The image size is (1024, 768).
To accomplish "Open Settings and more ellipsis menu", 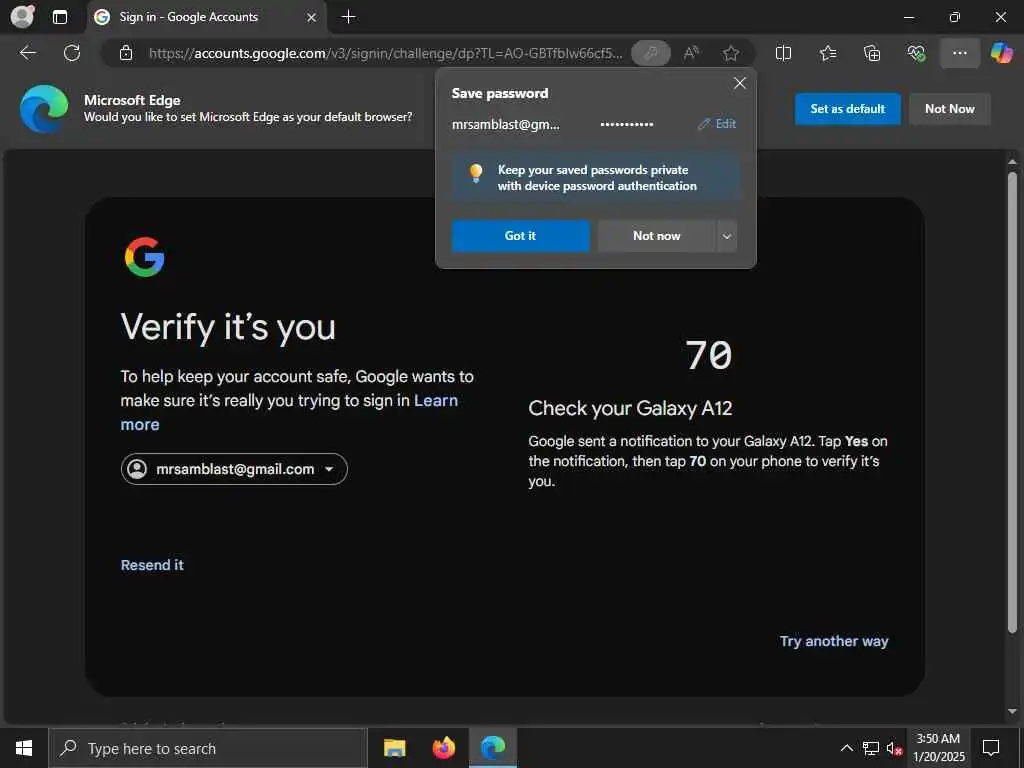I will (x=959, y=53).
